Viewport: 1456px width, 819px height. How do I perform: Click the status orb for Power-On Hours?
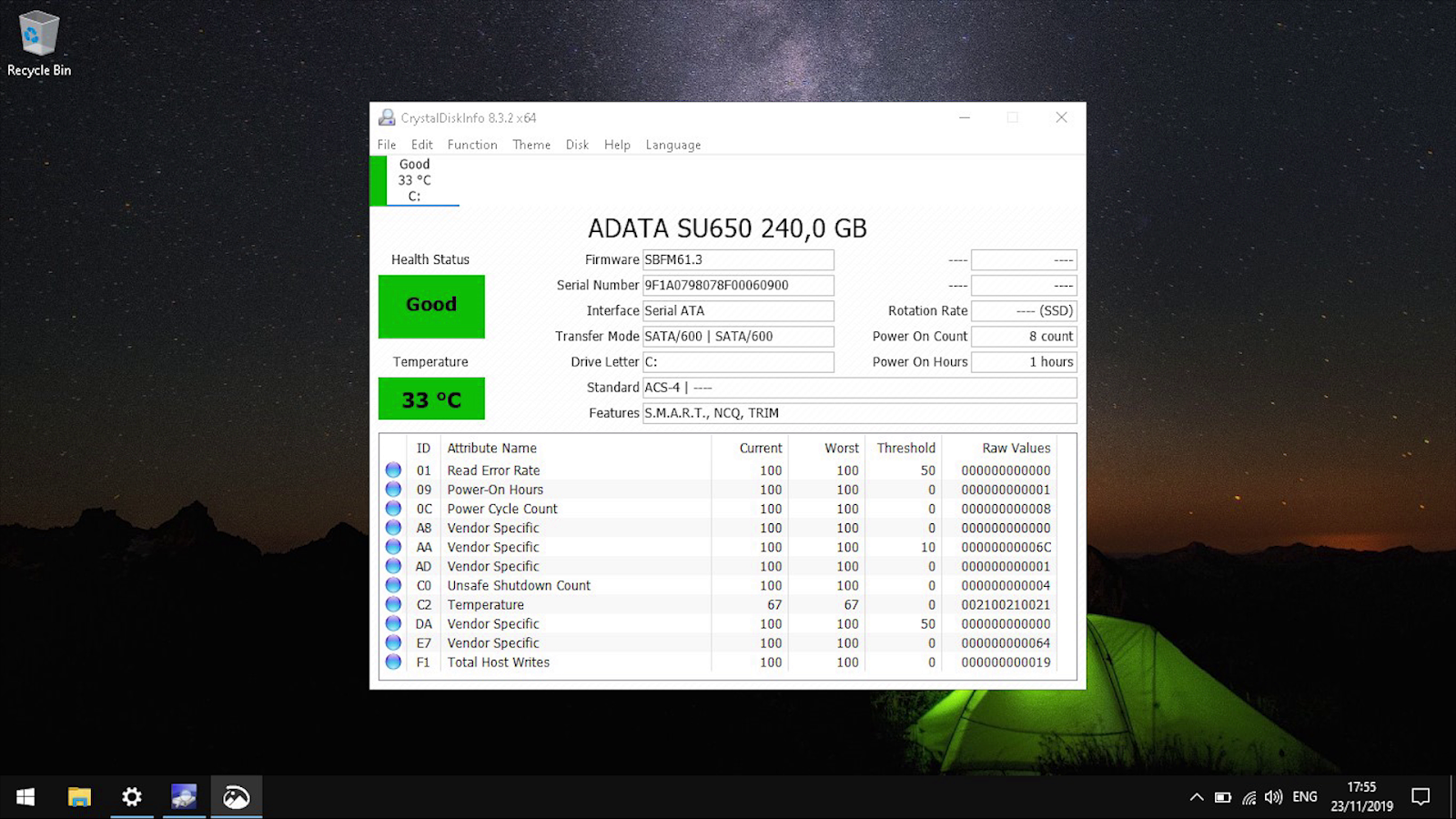pos(393,489)
